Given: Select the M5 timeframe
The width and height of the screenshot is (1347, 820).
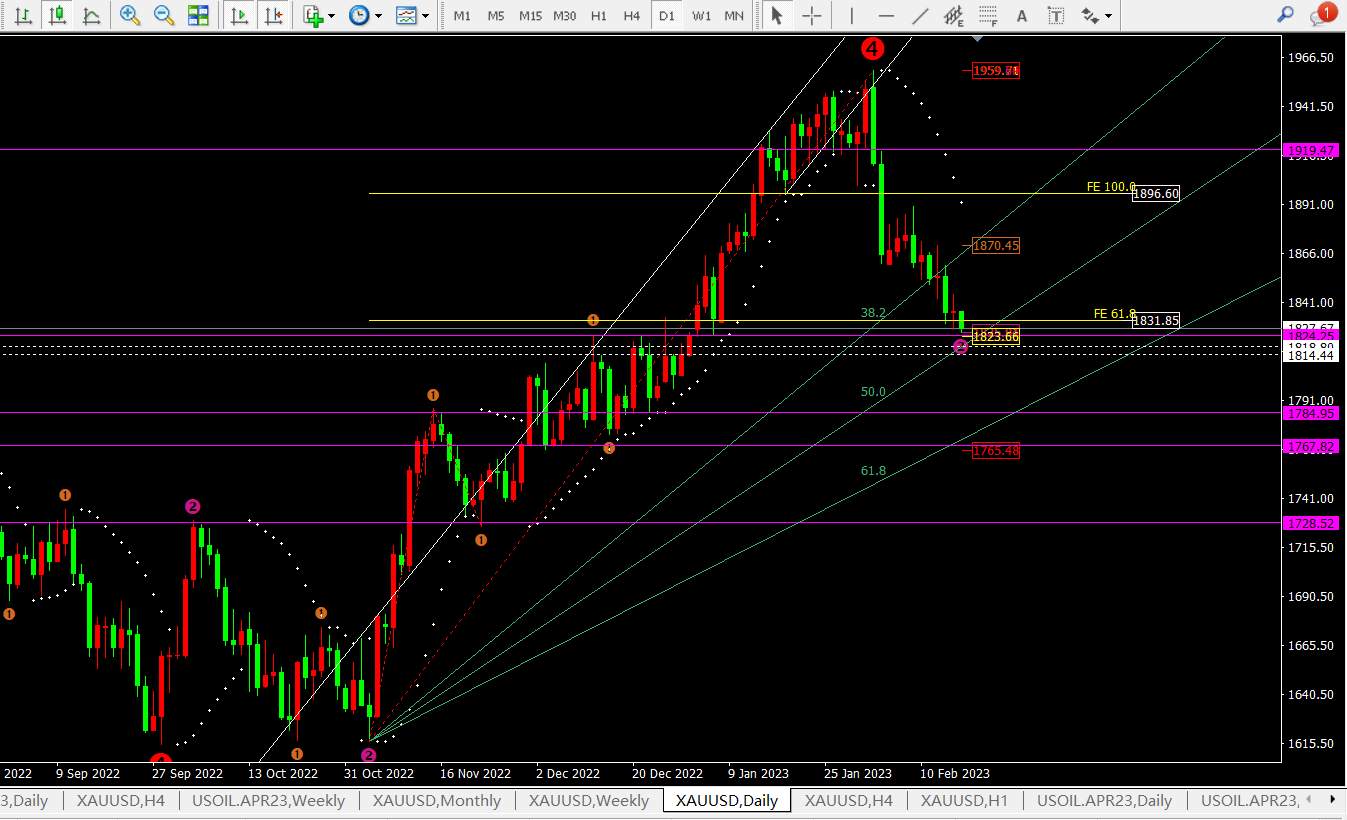Looking at the screenshot, I should [x=495, y=16].
